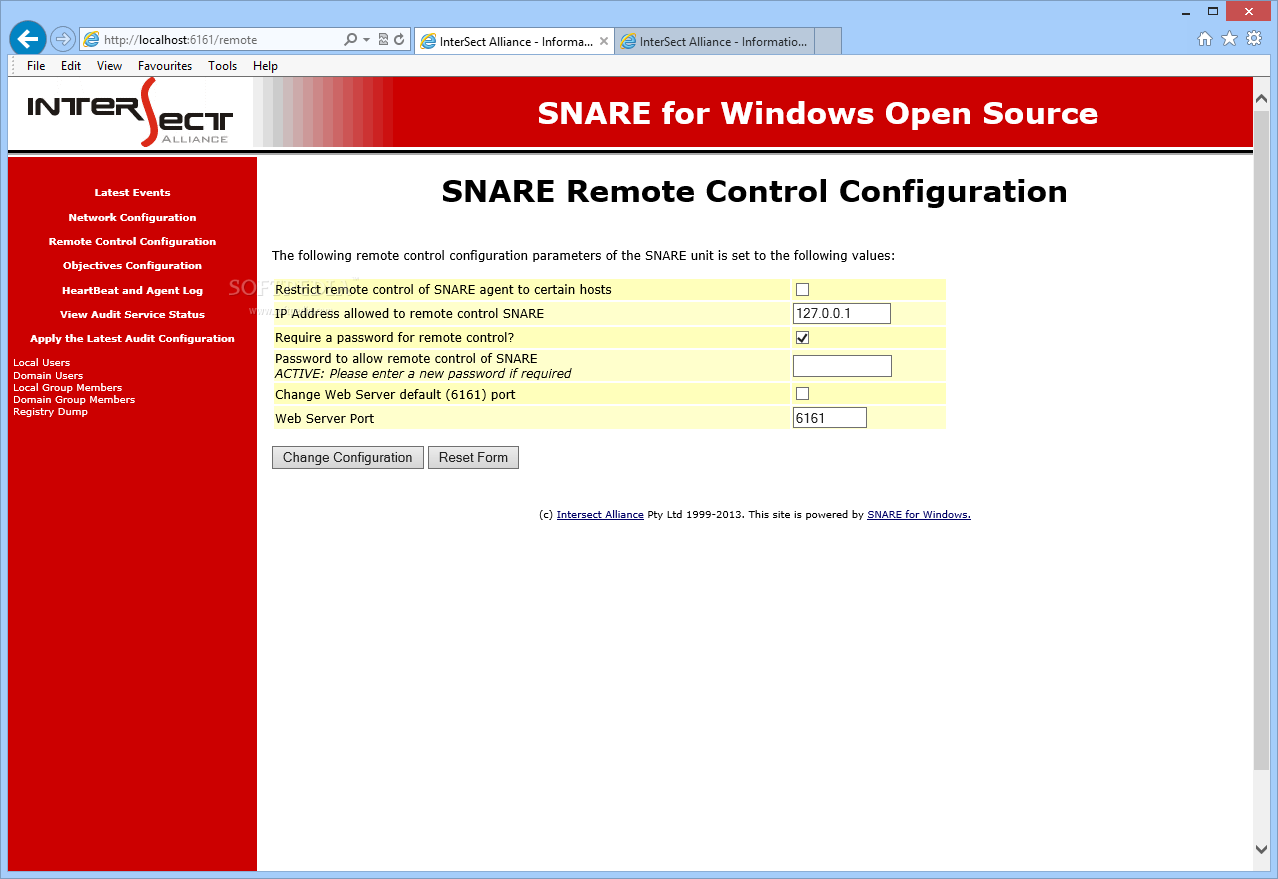This screenshot has height=879, width=1278.
Task: Click 'SNARE Remote Control Configuration' heading
Action: 754,191
